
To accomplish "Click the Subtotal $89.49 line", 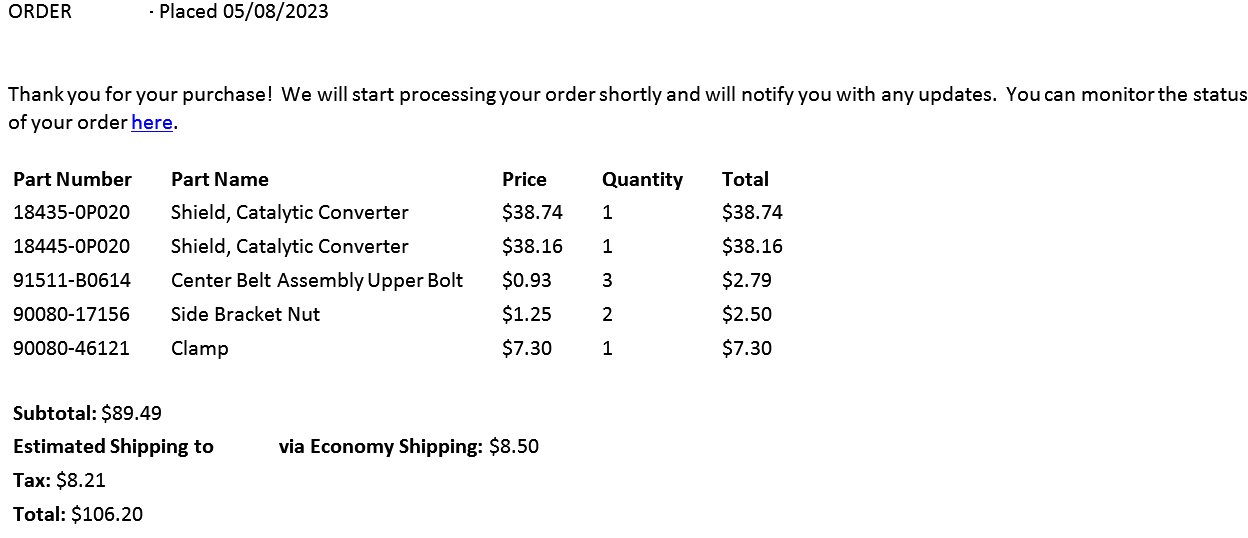I will click(x=87, y=412).
